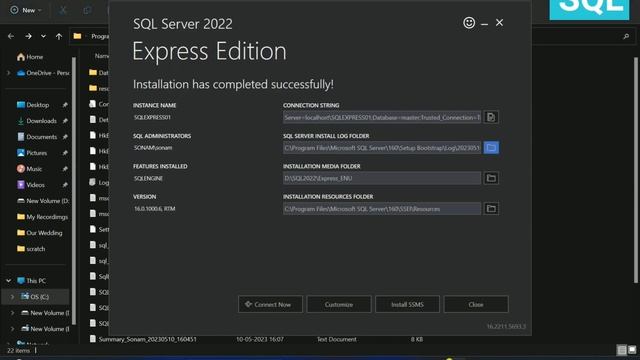The height and width of the screenshot is (360, 640).
Task: Click the Install SSMS button
Action: 407,304
